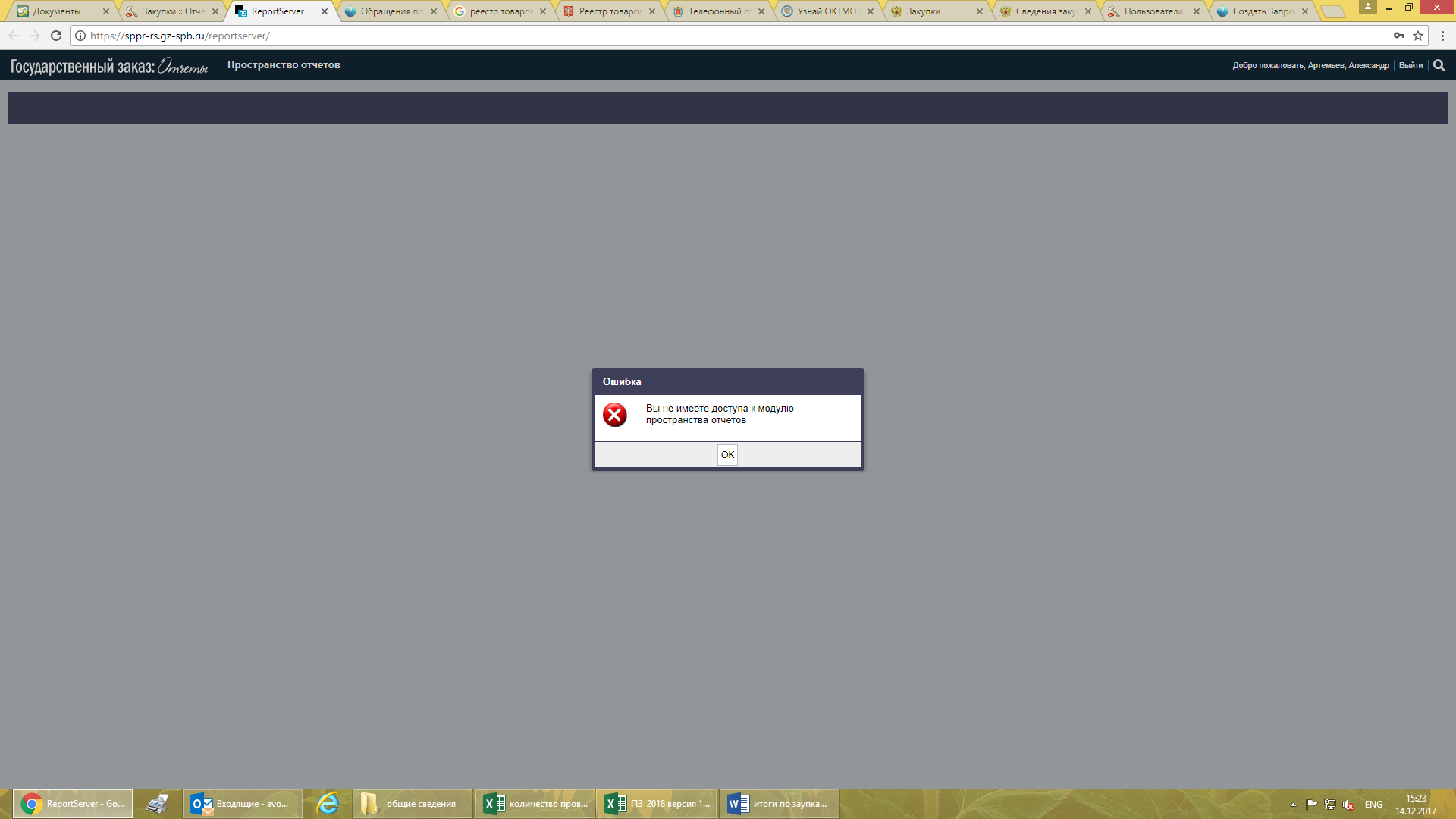Click the site info icon in address bar
The image size is (1456, 819).
coord(80,36)
